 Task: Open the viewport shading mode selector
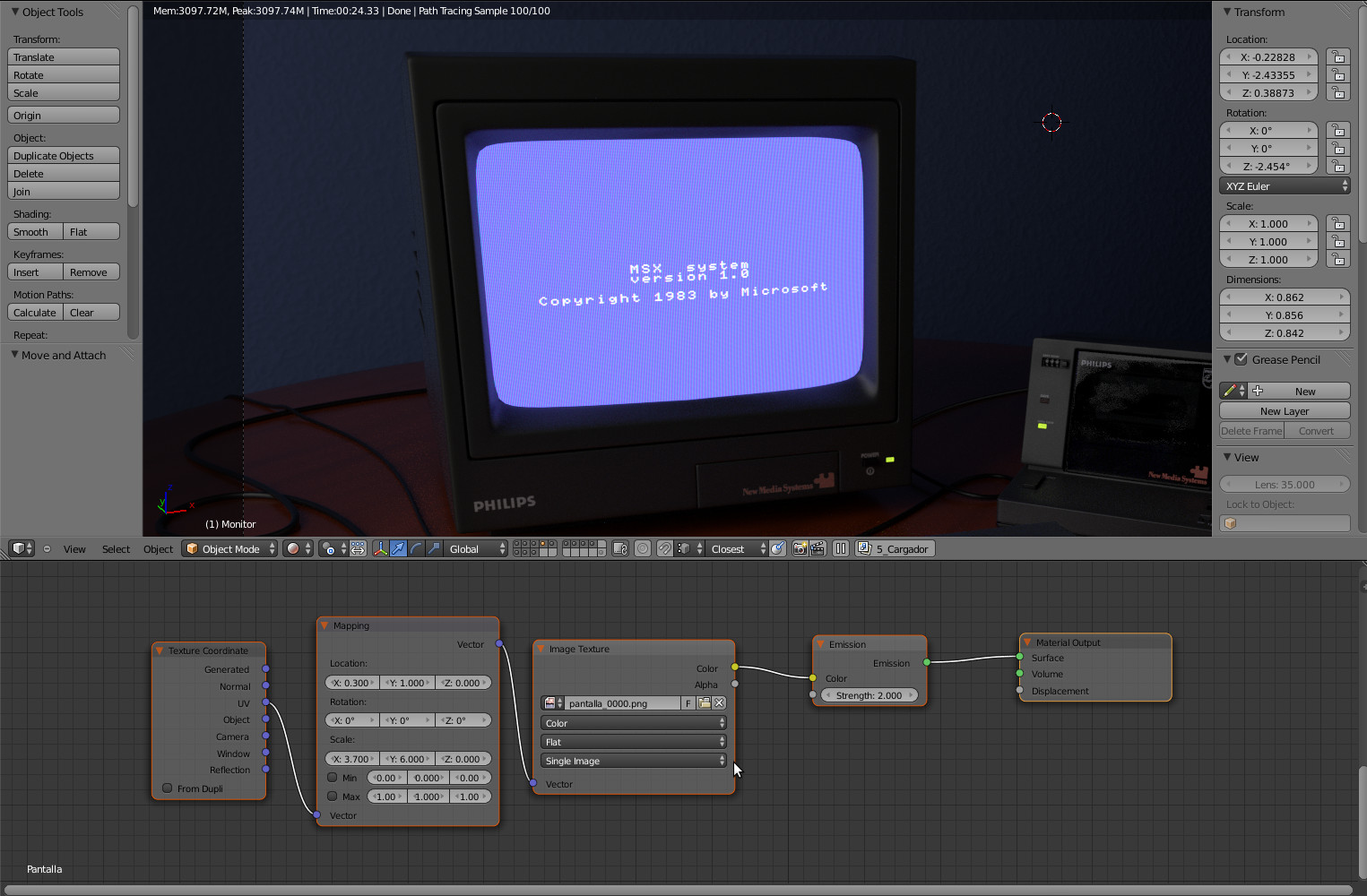pos(298,548)
